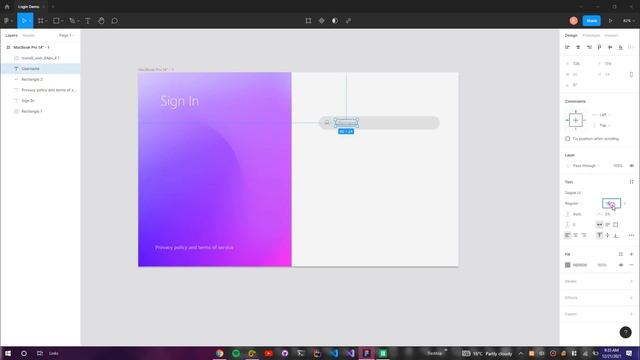The width and height of the screenshot is (640, 360).
Task: Switch to the Prototype tab
Action: coord(591,36)
